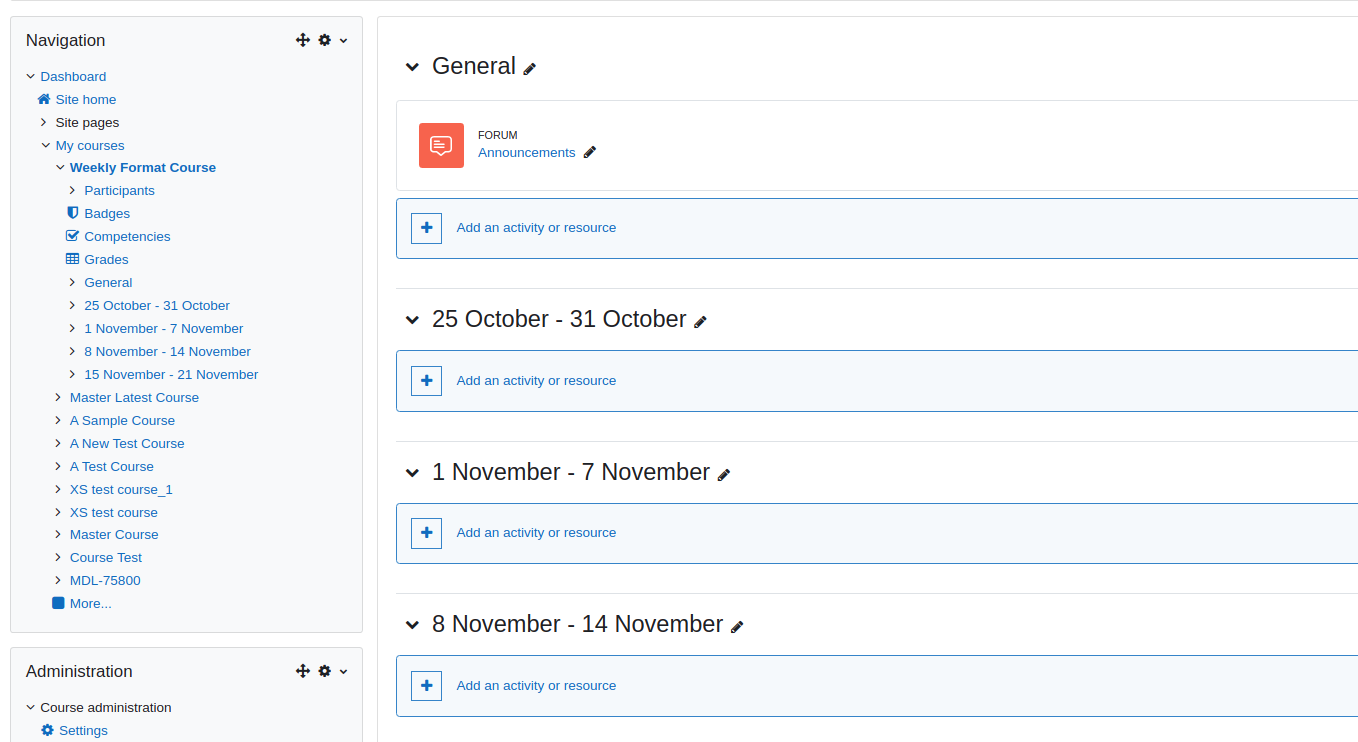Screen dimensions: 1358x742
Task: Edit the Announcements forum title pencil icon
Action: tap(590, 152)
